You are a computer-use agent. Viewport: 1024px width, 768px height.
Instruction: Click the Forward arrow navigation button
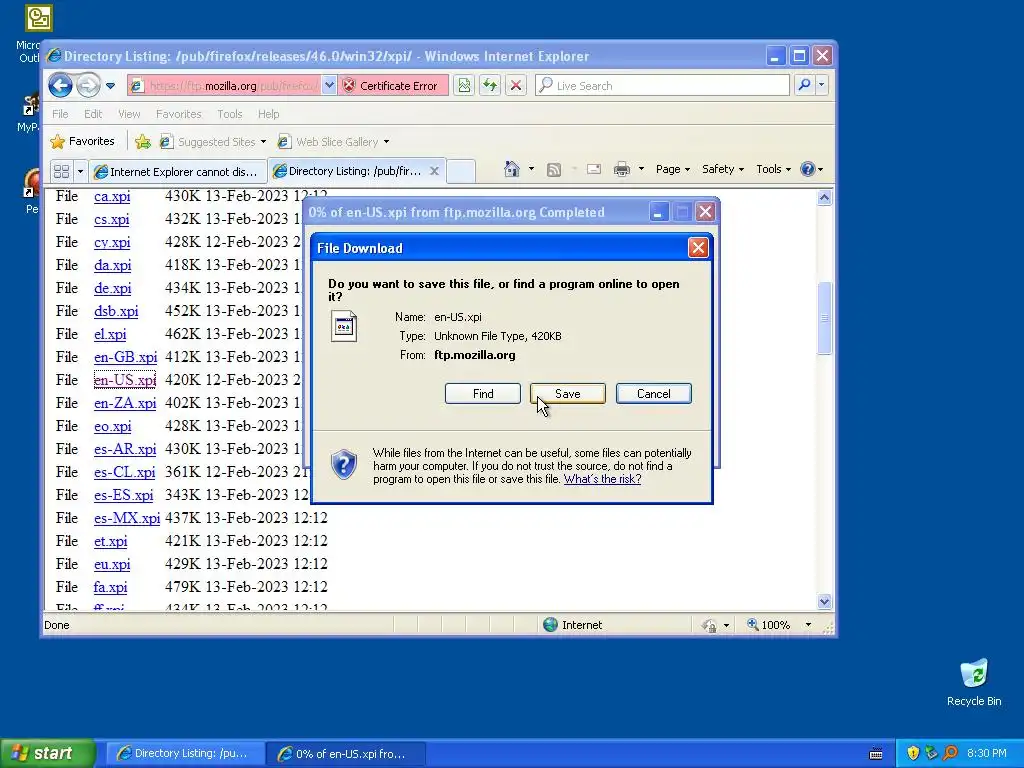pos(88,85)
